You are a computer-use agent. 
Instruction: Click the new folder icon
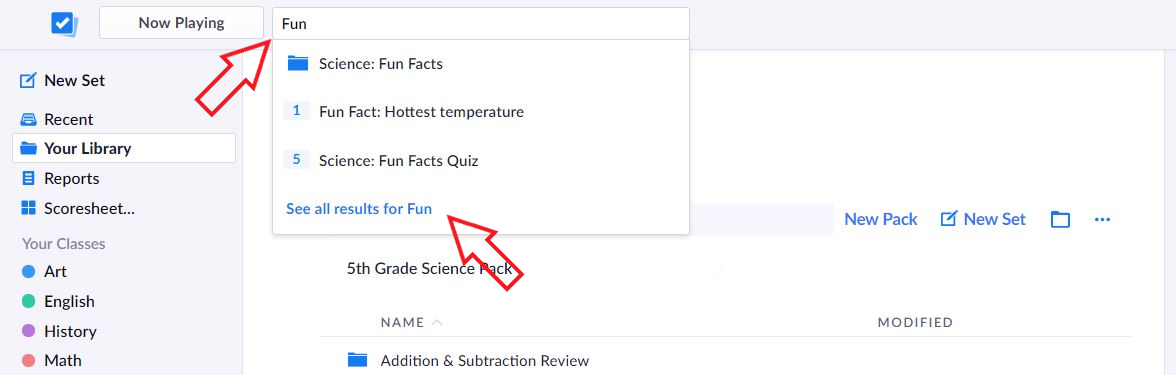click(1060, 220)
